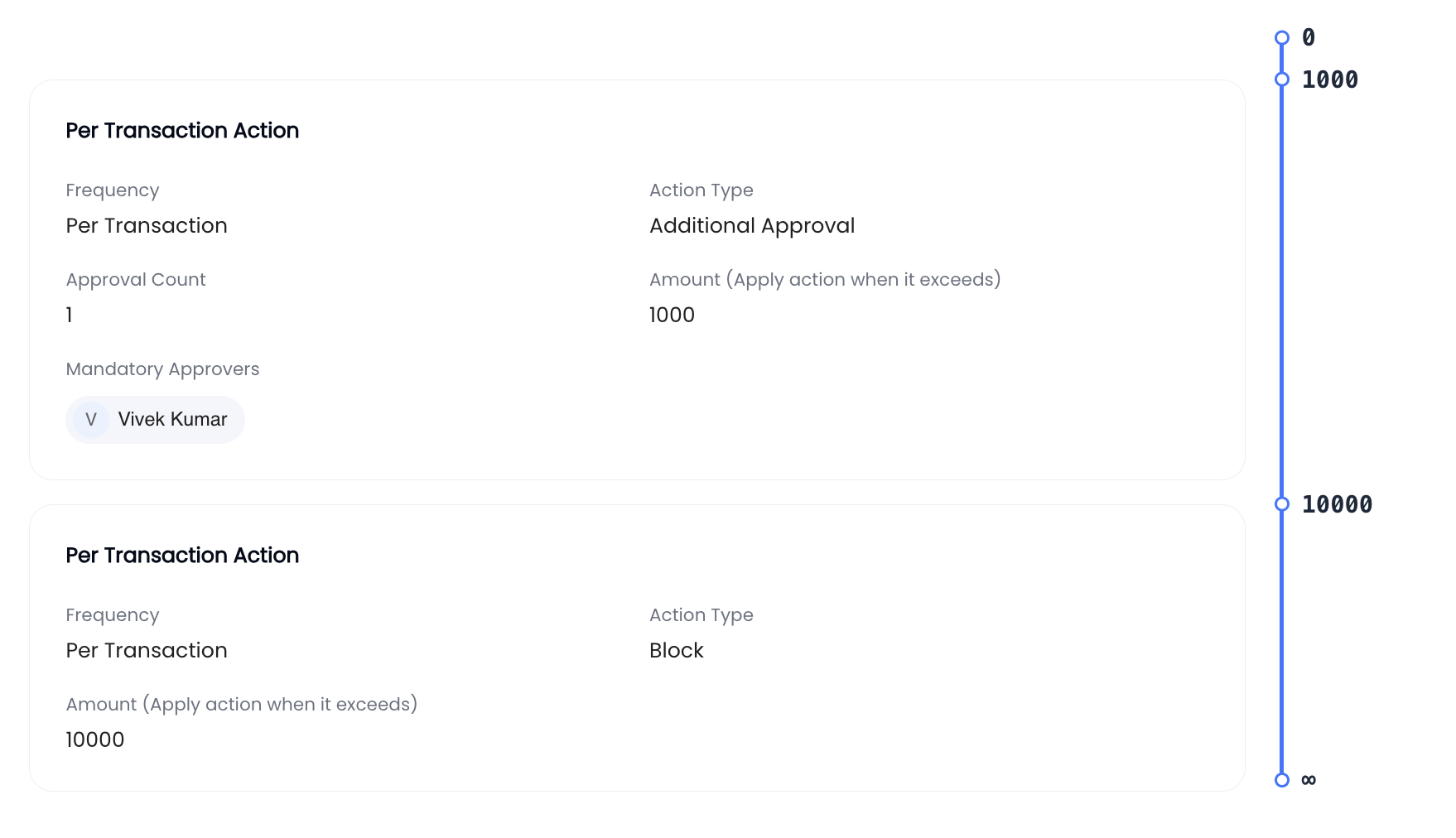Click the second Per Transaction Action heading
Screen dimensions: 1456x838
point(182,556)
